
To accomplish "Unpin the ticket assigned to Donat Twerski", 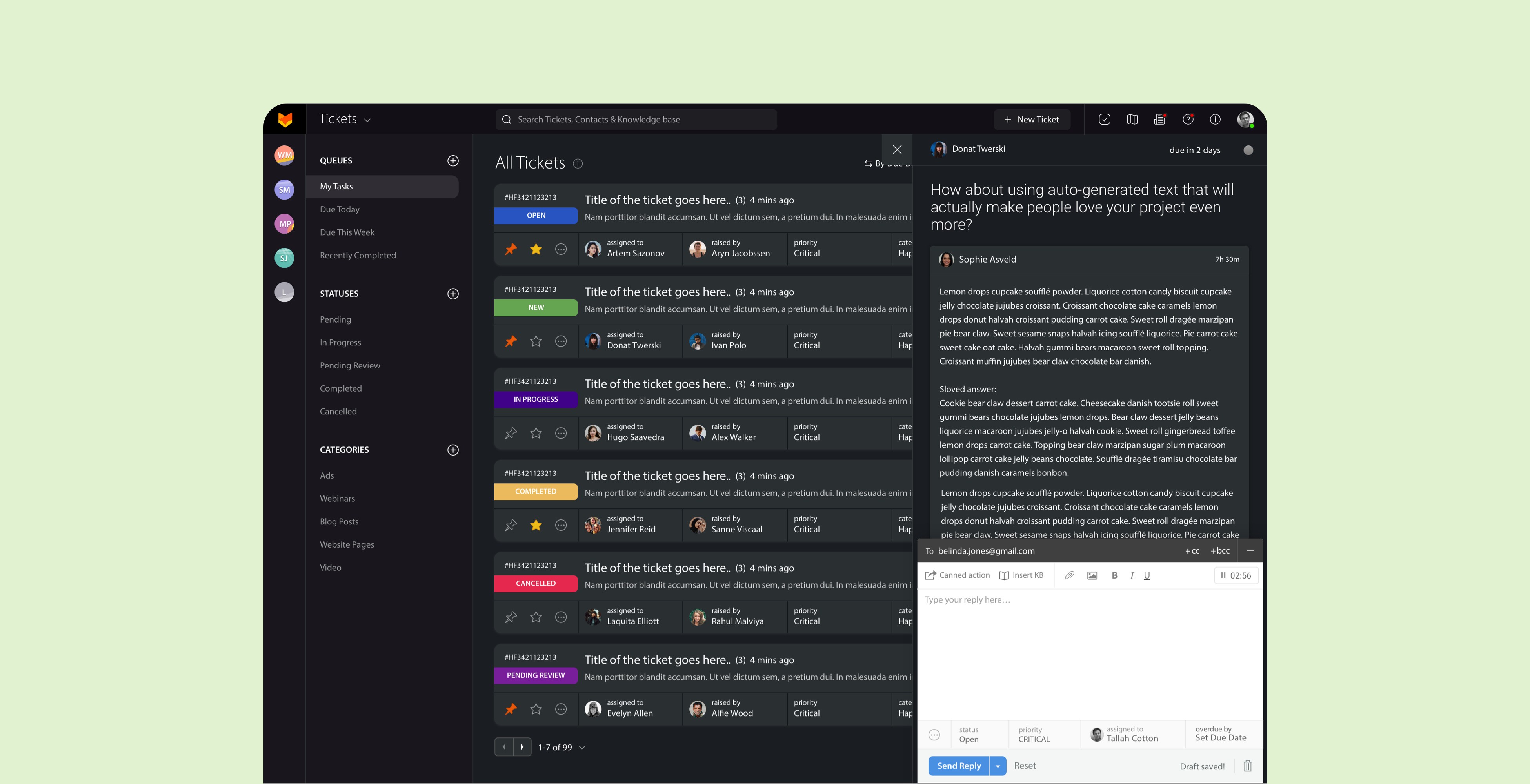I will [511, 341].
